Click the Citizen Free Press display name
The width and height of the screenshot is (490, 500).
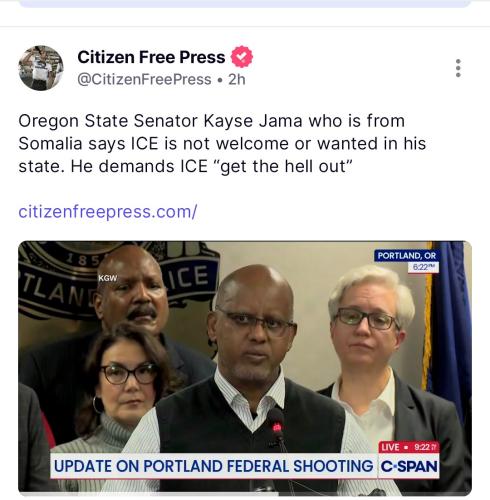(x=151, y=57)
